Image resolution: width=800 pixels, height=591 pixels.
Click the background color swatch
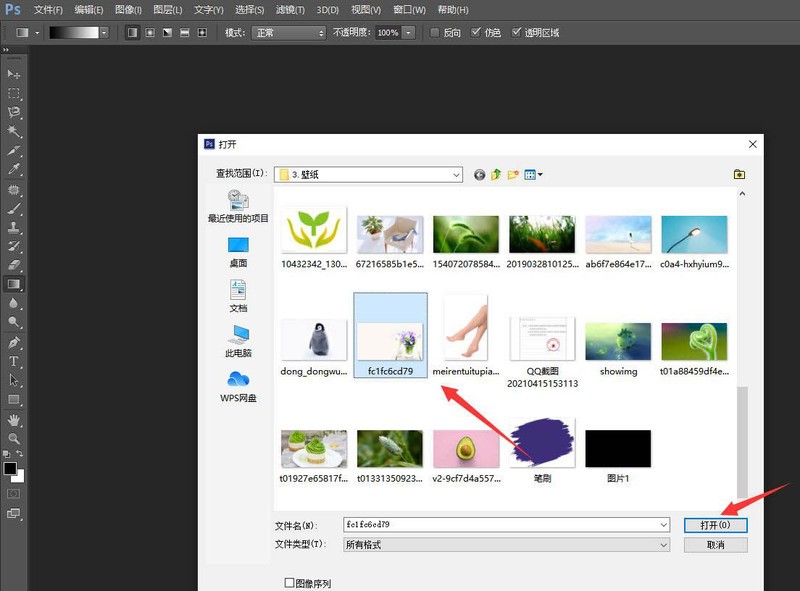click(19, 477)
